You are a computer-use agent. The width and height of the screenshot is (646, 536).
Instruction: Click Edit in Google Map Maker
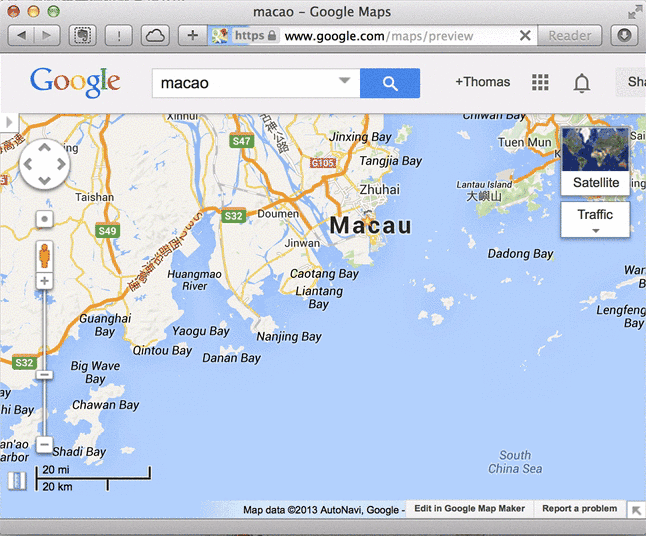469,508
